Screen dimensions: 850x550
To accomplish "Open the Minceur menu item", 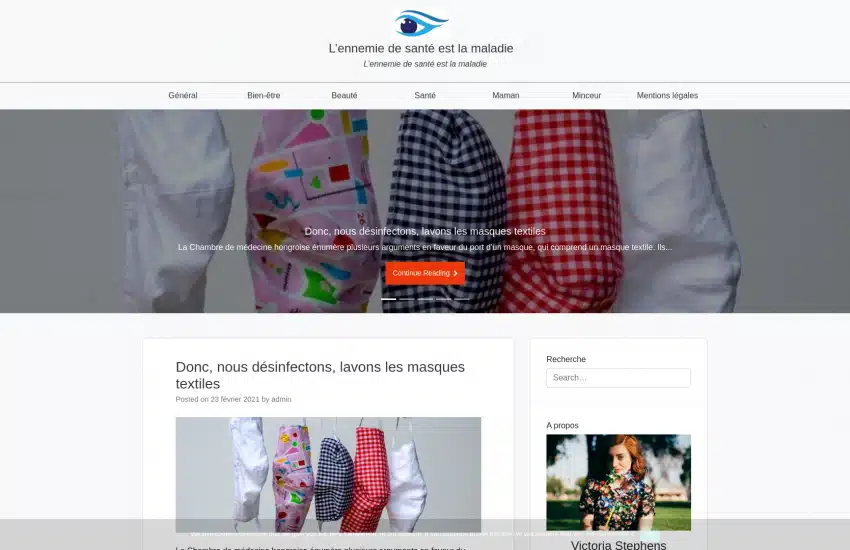I will 587,95.
